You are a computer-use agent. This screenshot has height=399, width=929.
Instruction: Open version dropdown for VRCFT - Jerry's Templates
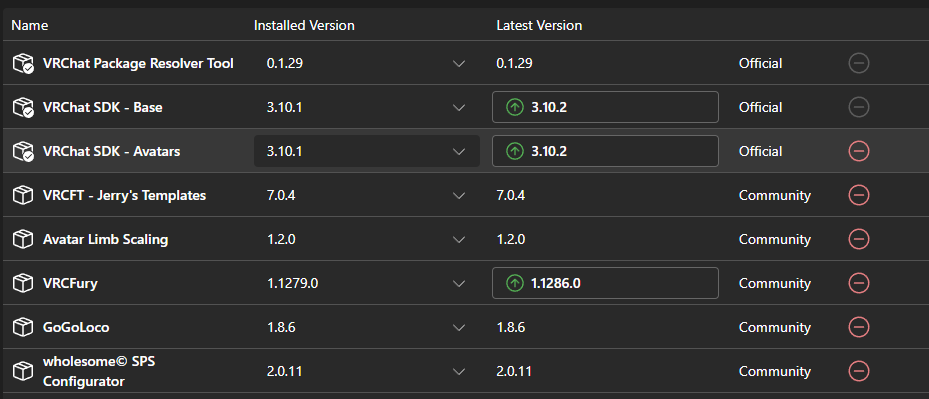459,195
